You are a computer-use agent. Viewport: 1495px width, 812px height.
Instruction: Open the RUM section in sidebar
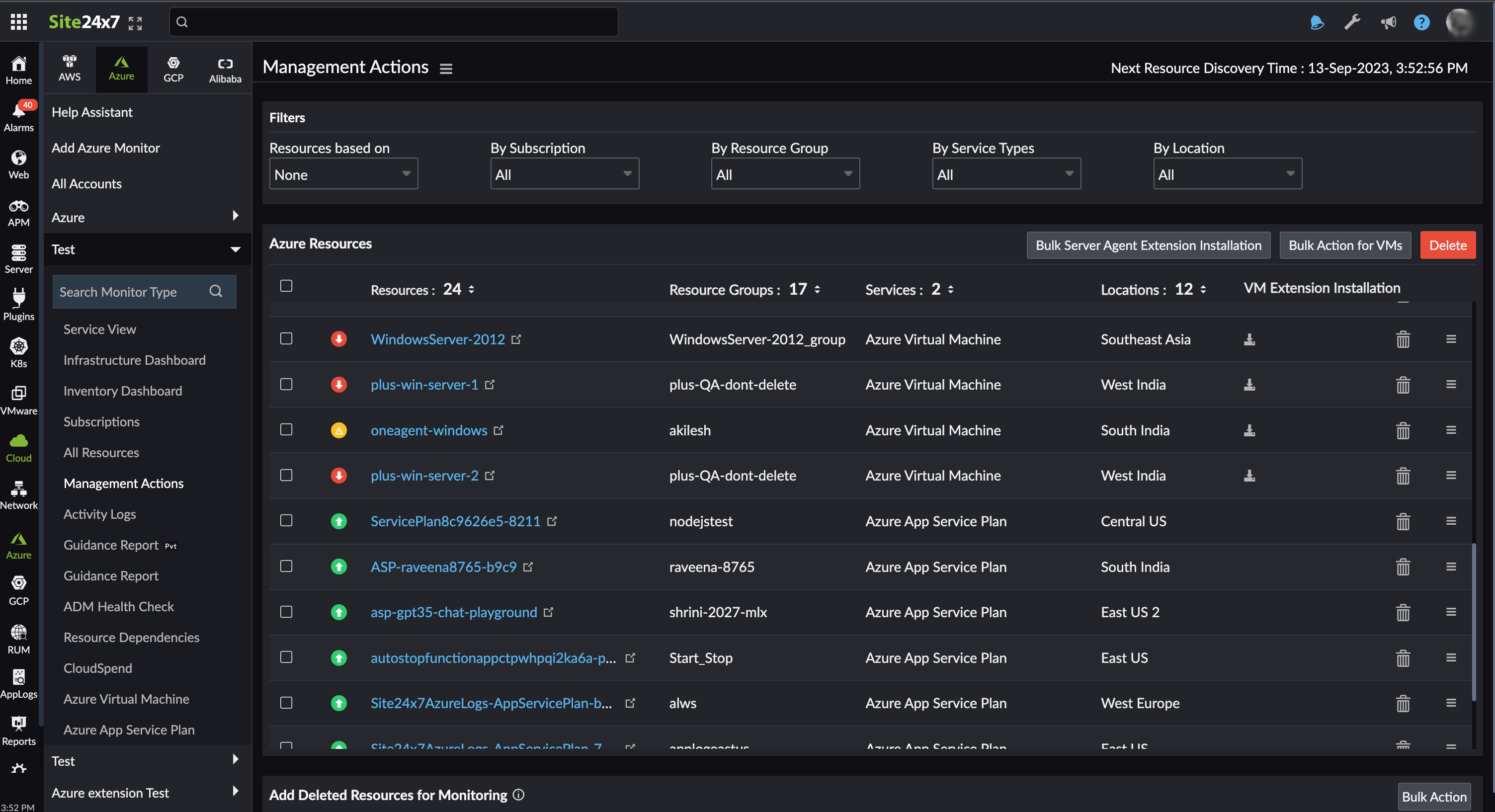(18, 639)
